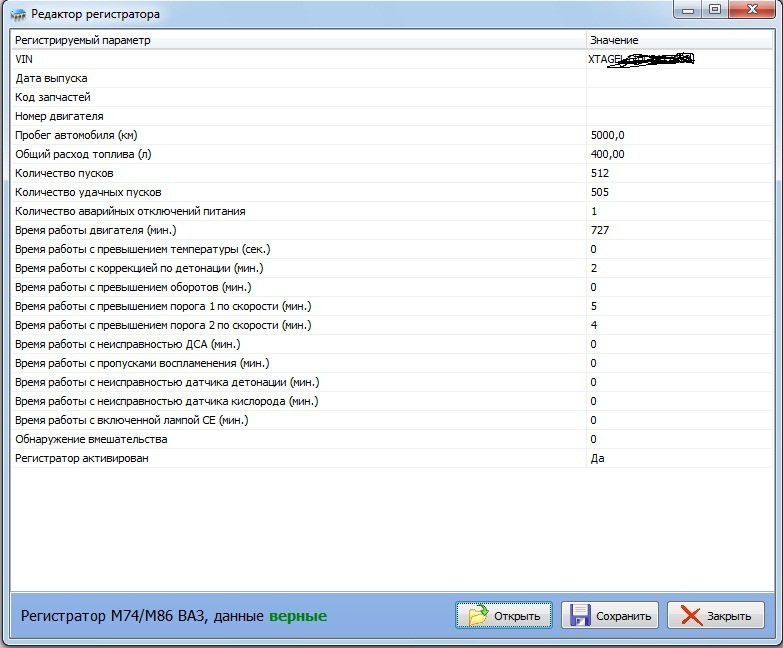Screen dimensions: 783x648
Task: Click the empty Дата выпуска value cell
Action: 680,78
